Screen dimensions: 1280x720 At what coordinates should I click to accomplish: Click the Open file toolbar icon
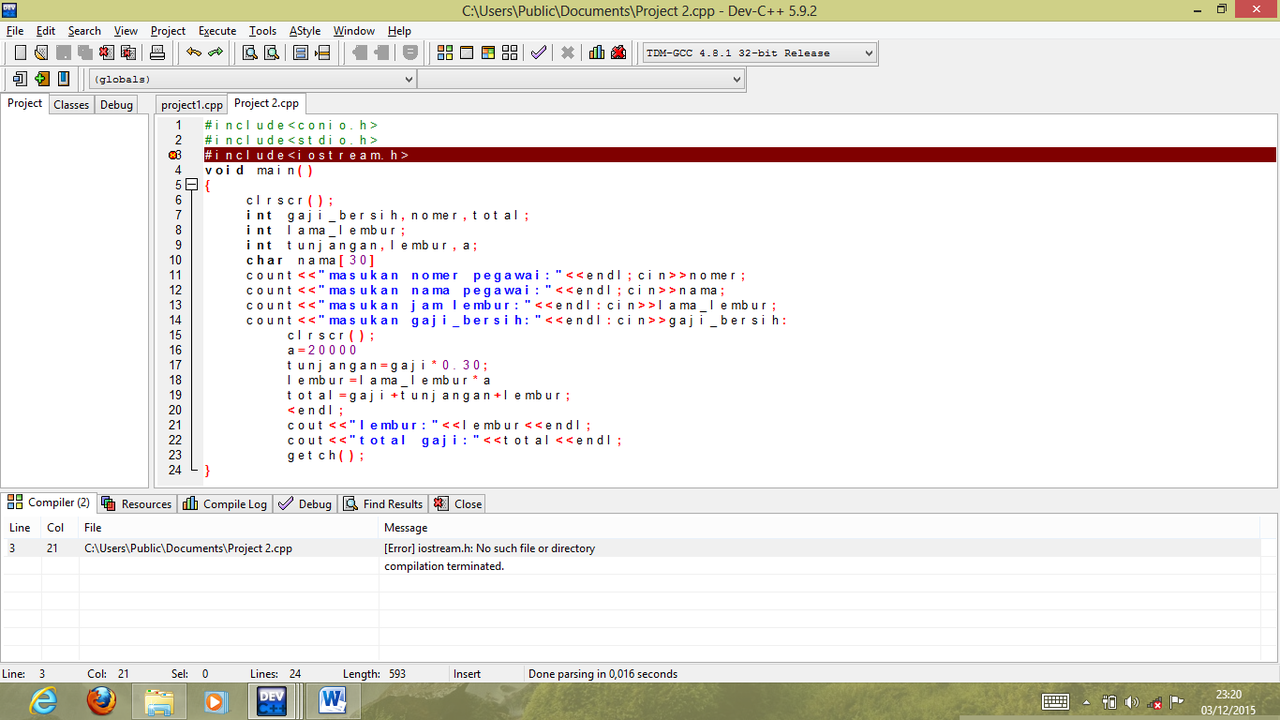tap(41, 53)
